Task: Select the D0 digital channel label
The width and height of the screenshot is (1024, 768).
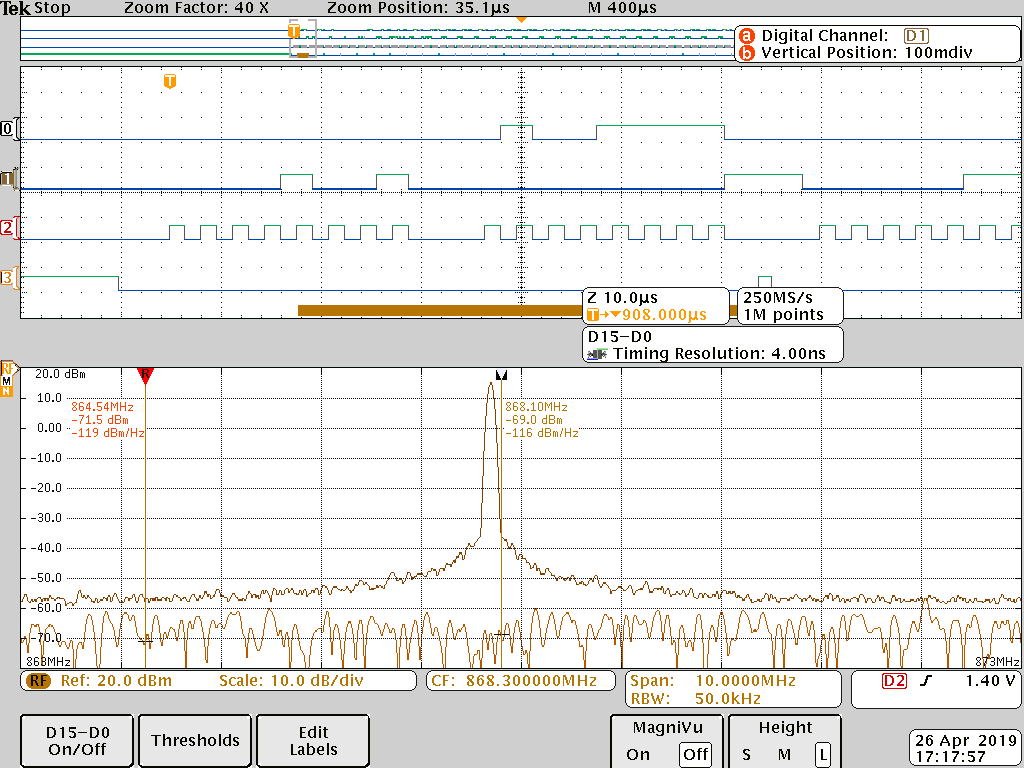Action: click(x=8, y=129)
